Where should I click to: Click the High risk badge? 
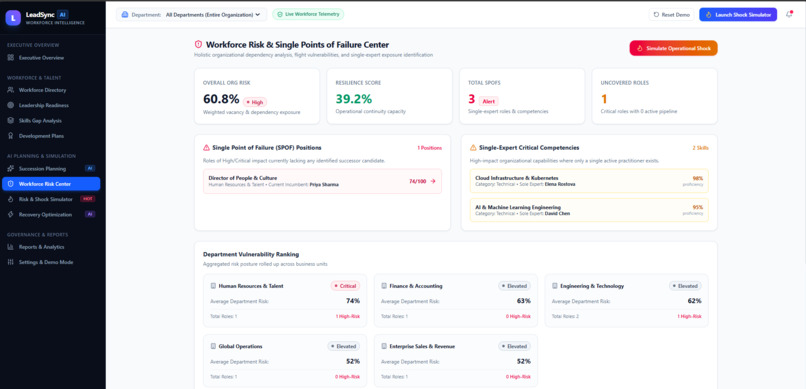[255, 102]
